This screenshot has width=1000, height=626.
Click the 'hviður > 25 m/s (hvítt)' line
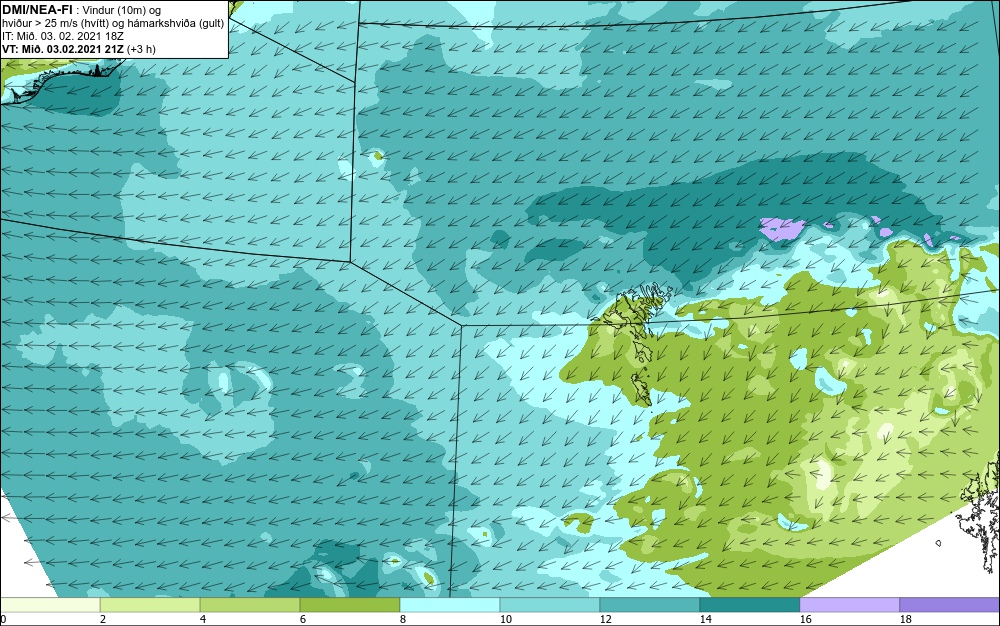[54, 23]
